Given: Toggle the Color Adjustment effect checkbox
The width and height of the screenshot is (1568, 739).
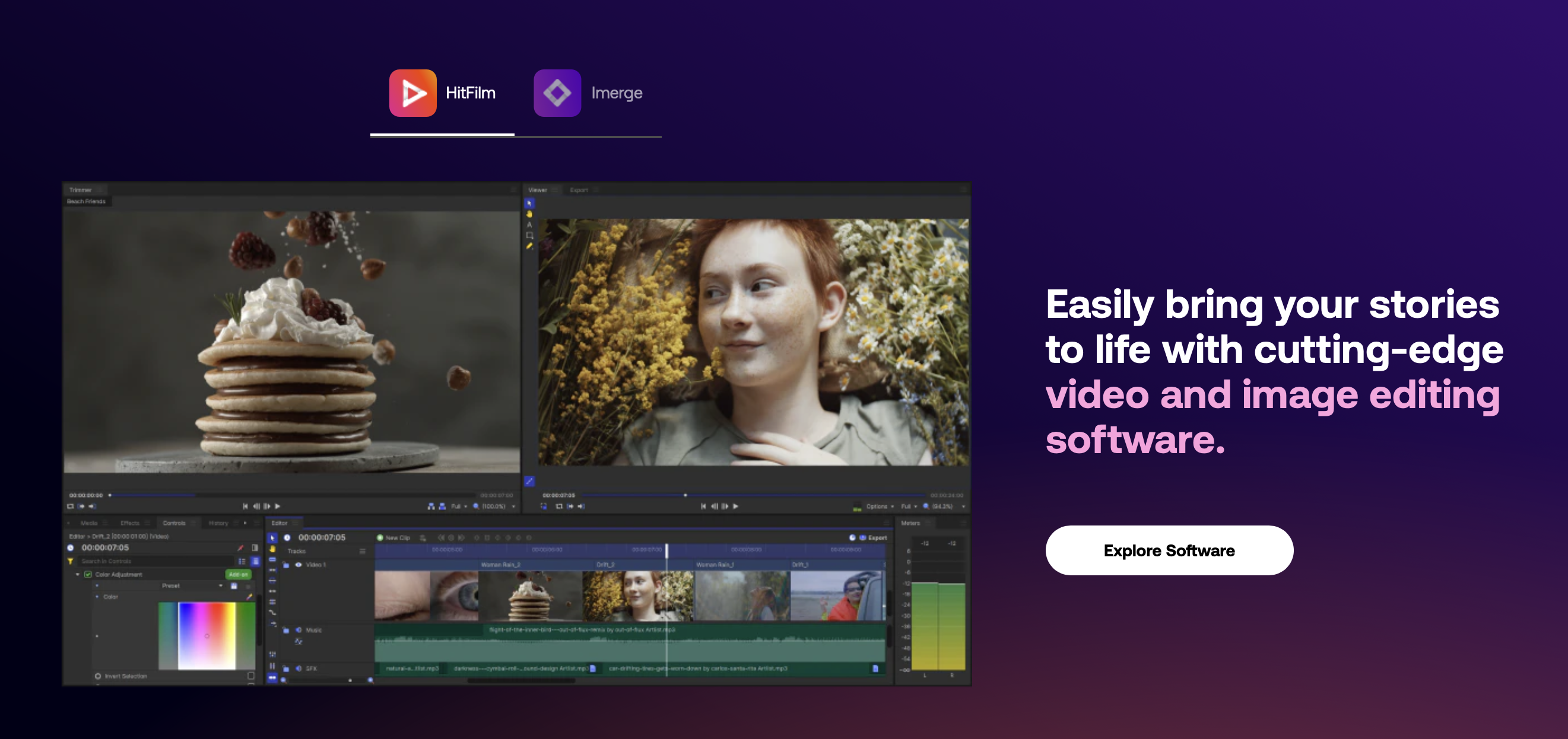Looking at the screenshot, I should pos(88,575).
